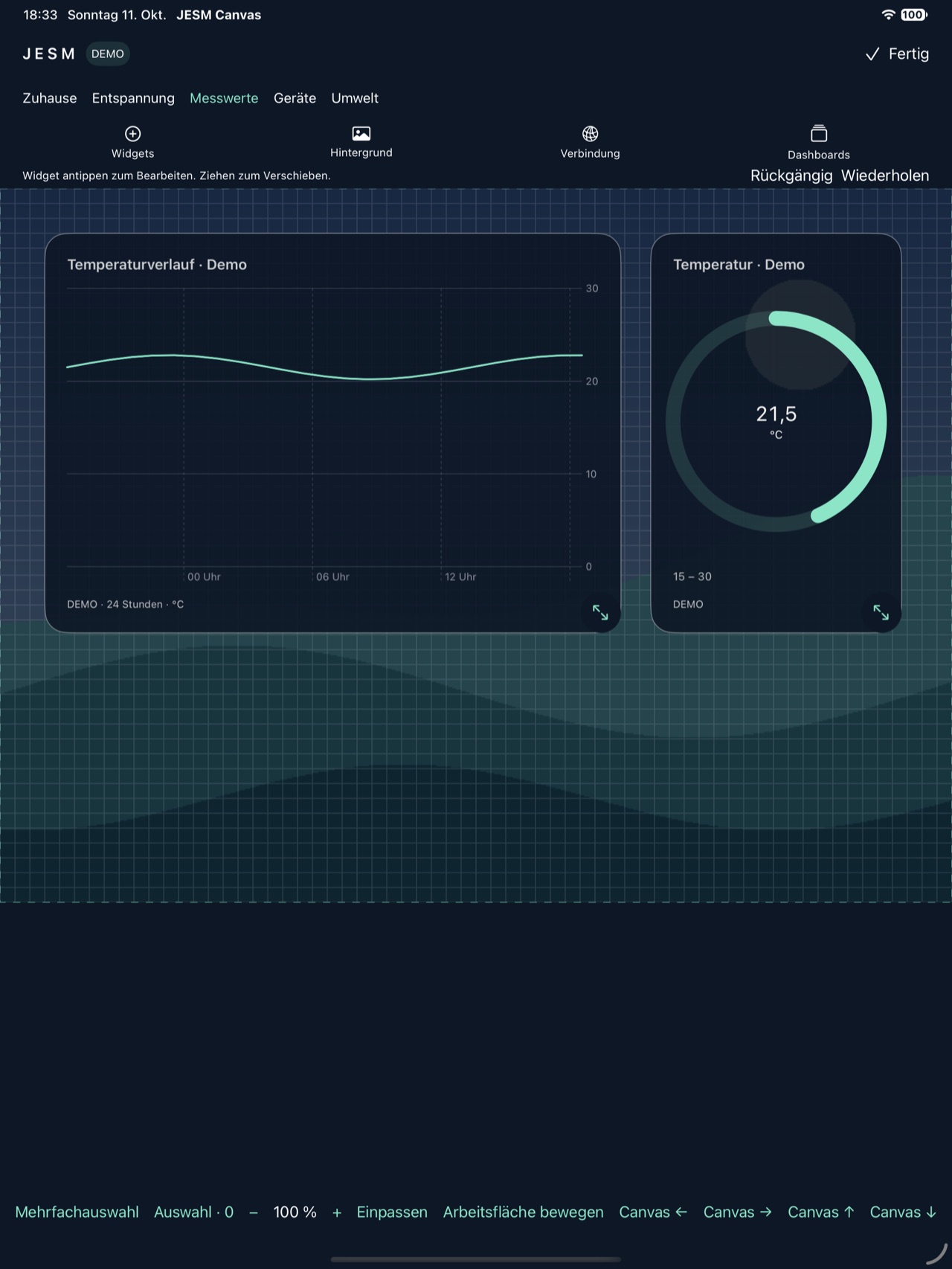This screenshot has height=1269, width=952.
Task: Increase zoom with the plus button
Action: point(337,1212)
